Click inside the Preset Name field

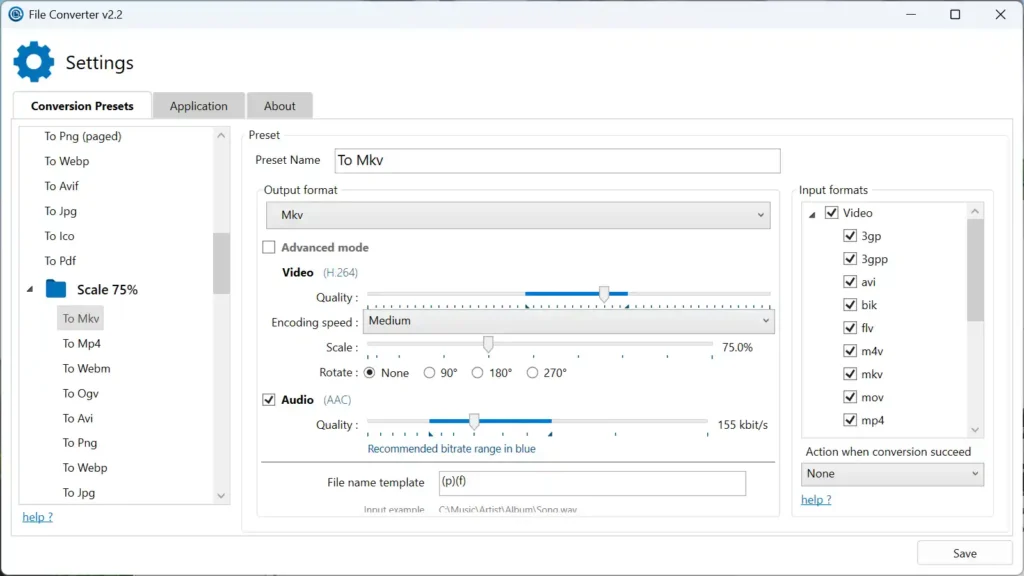pos(557,160)
